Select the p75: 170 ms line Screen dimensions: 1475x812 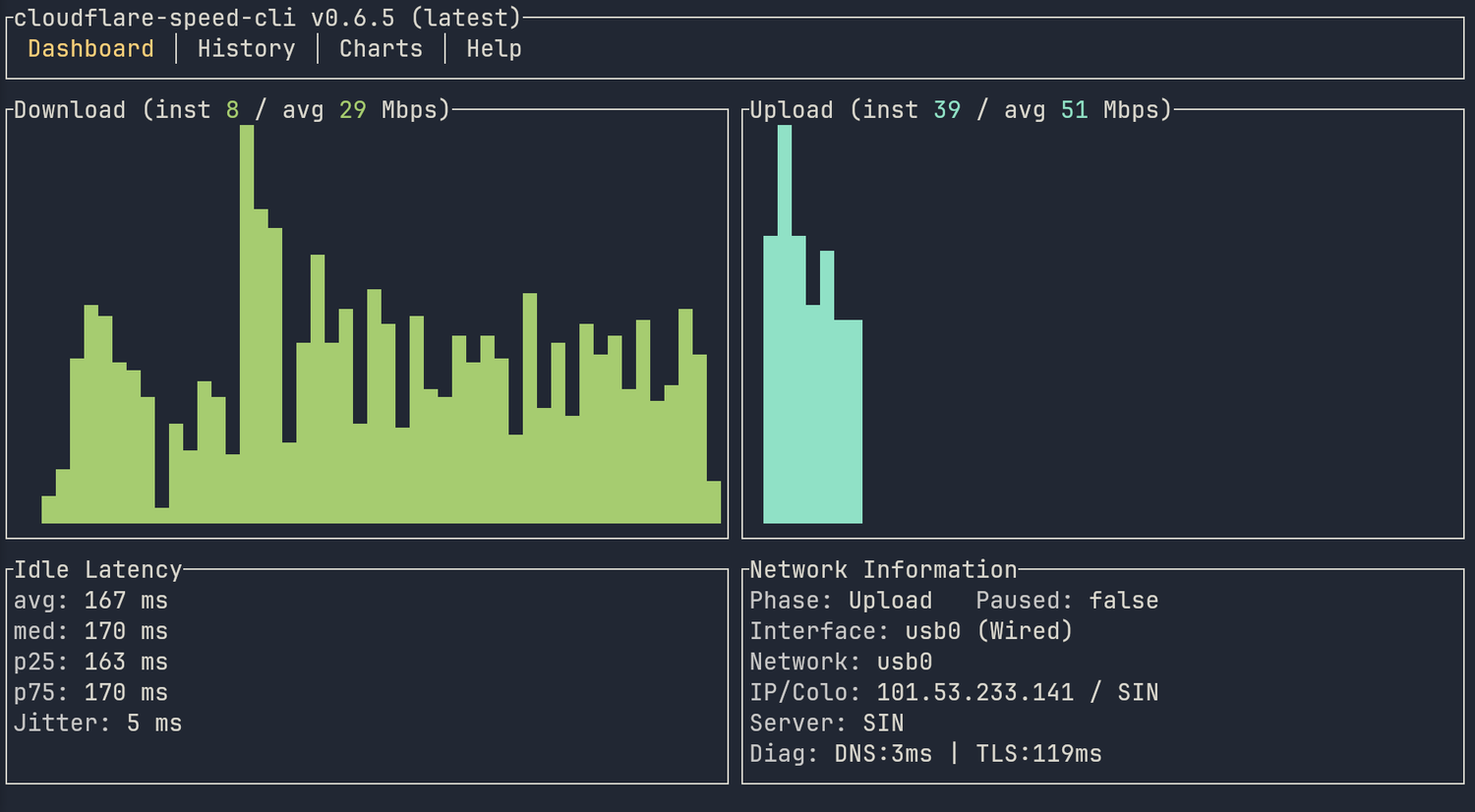point(90,692)
